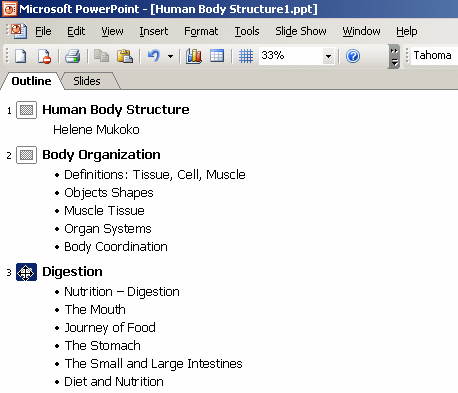458x393 pixels.
Task: Open Microsoft PowerPoint Help icon
Action: coord(353,56)
